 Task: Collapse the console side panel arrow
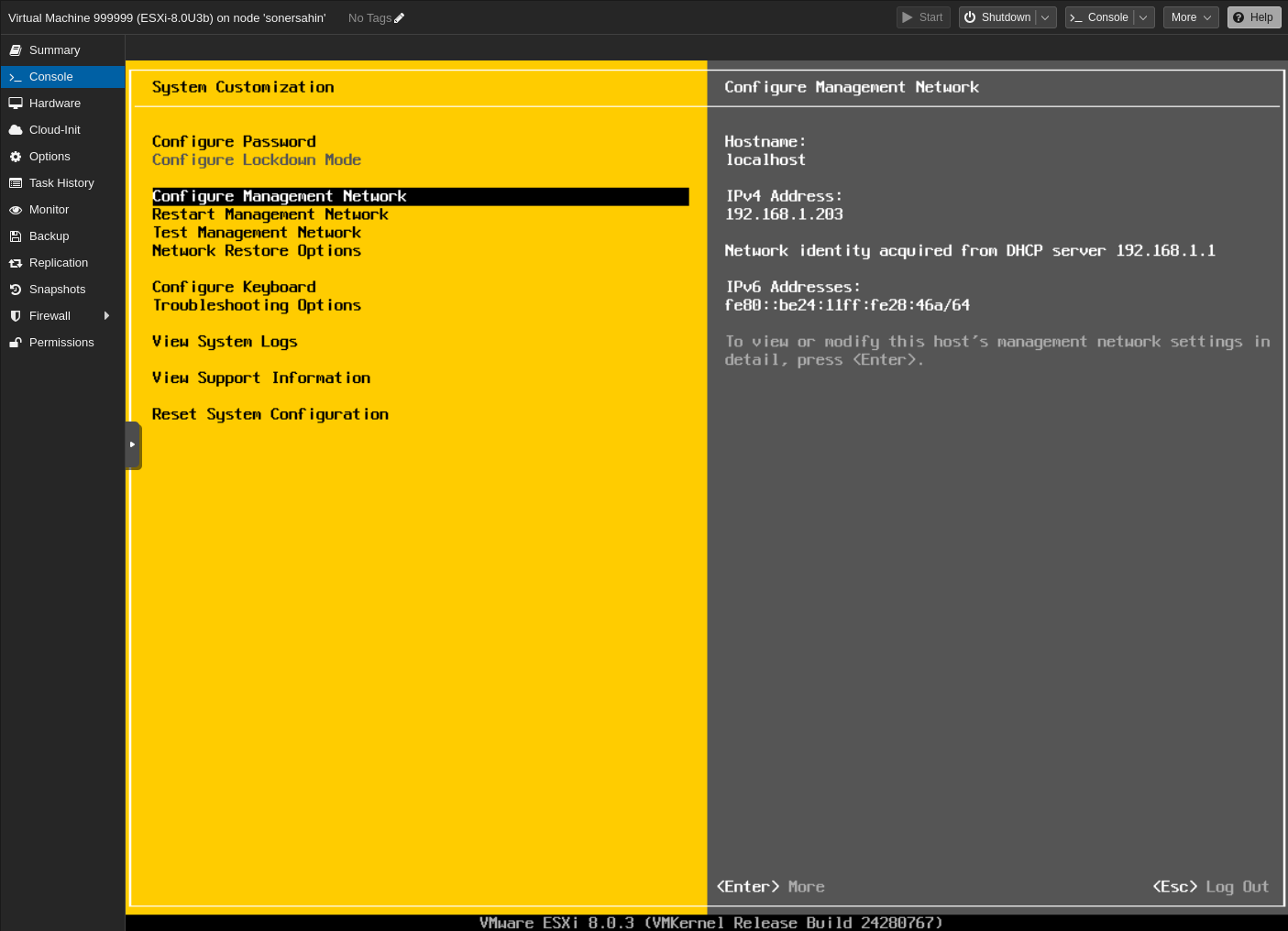point(134,445)
